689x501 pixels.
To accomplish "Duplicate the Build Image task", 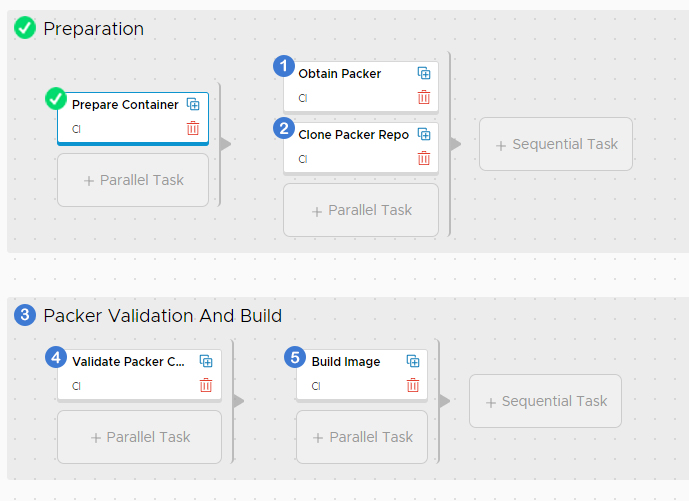I will (413, 361).
